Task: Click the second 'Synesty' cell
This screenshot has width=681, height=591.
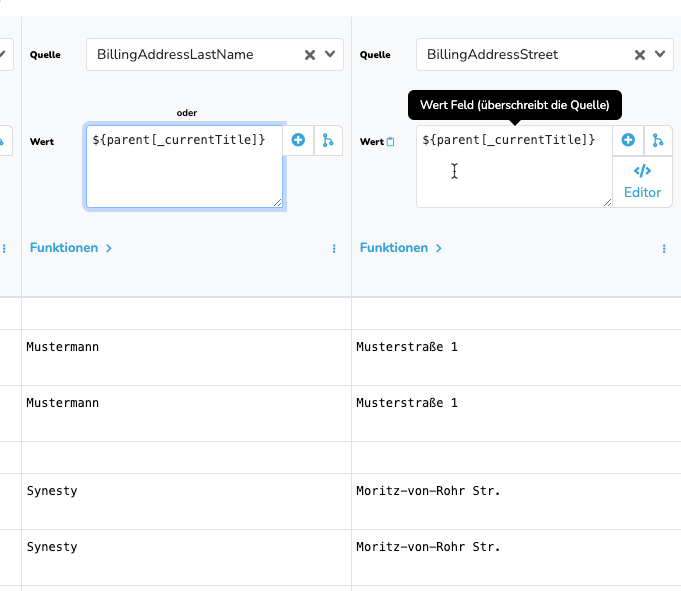Action: [186, 558]
